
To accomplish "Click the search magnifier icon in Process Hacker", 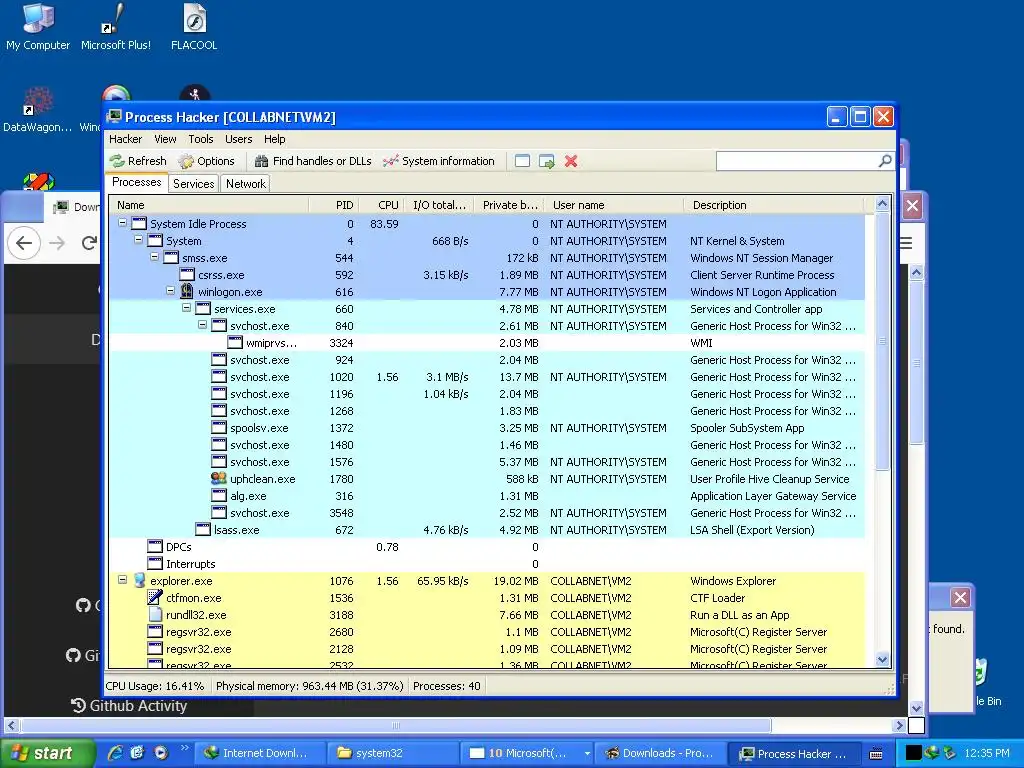I will point(885,161).
